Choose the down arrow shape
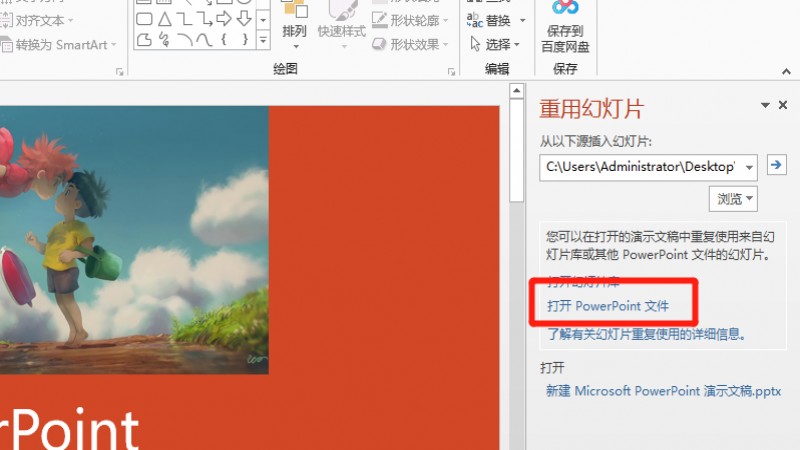The width and height of the screenshot is (800, 450). [244, 19]
